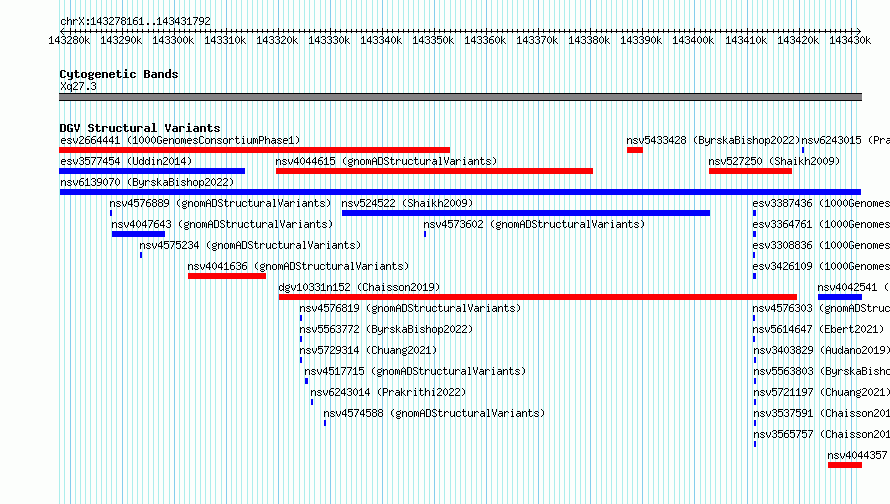The image size is (890, 504).
Task: Select the long blue nsv6139070 bar
Action: point(460,192)
